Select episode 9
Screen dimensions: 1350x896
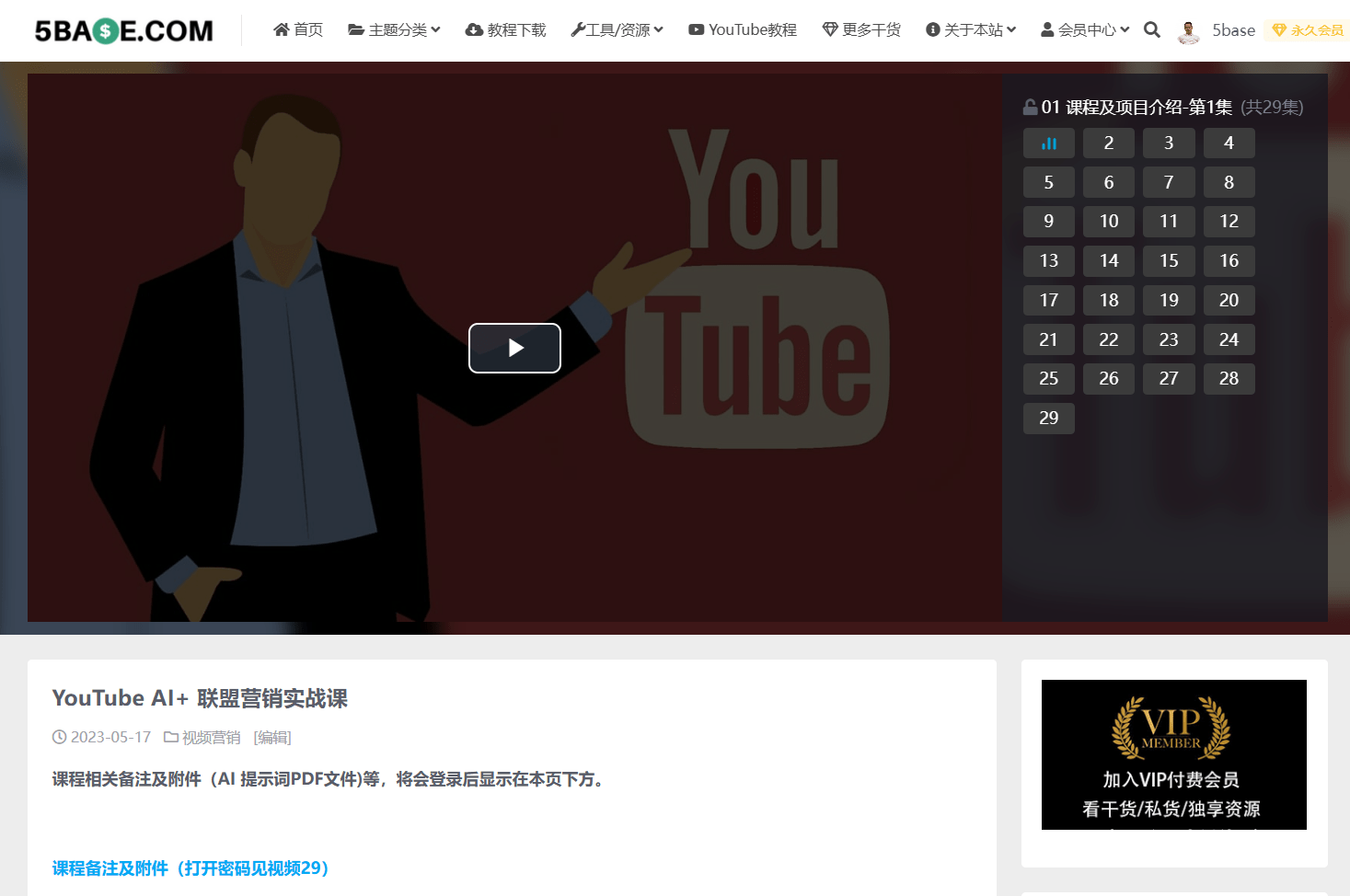[x=1049, y=222]
